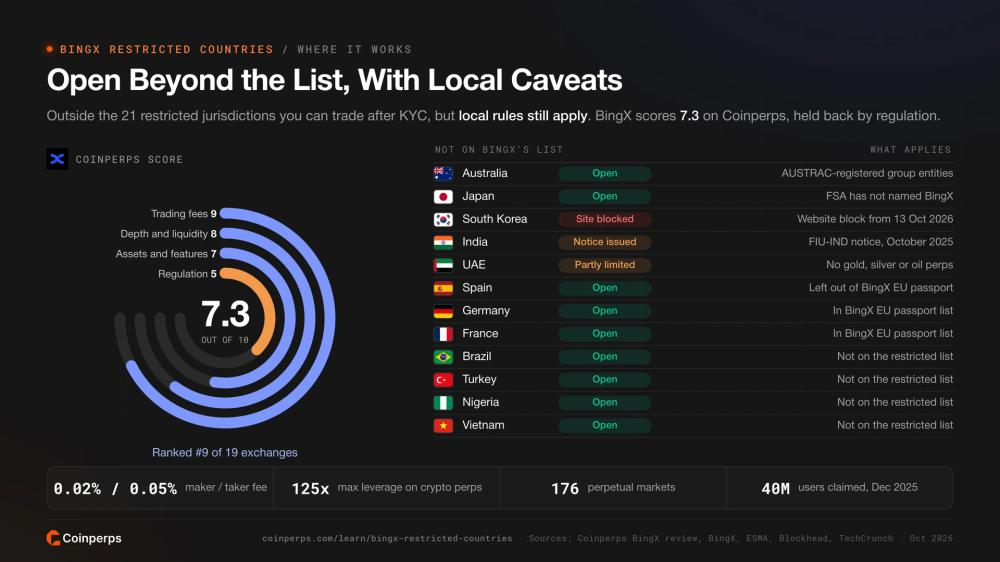This screenshot has height=562, width=1000.
Task: Click No gold, silver or oil perps text
Action: 890,265
